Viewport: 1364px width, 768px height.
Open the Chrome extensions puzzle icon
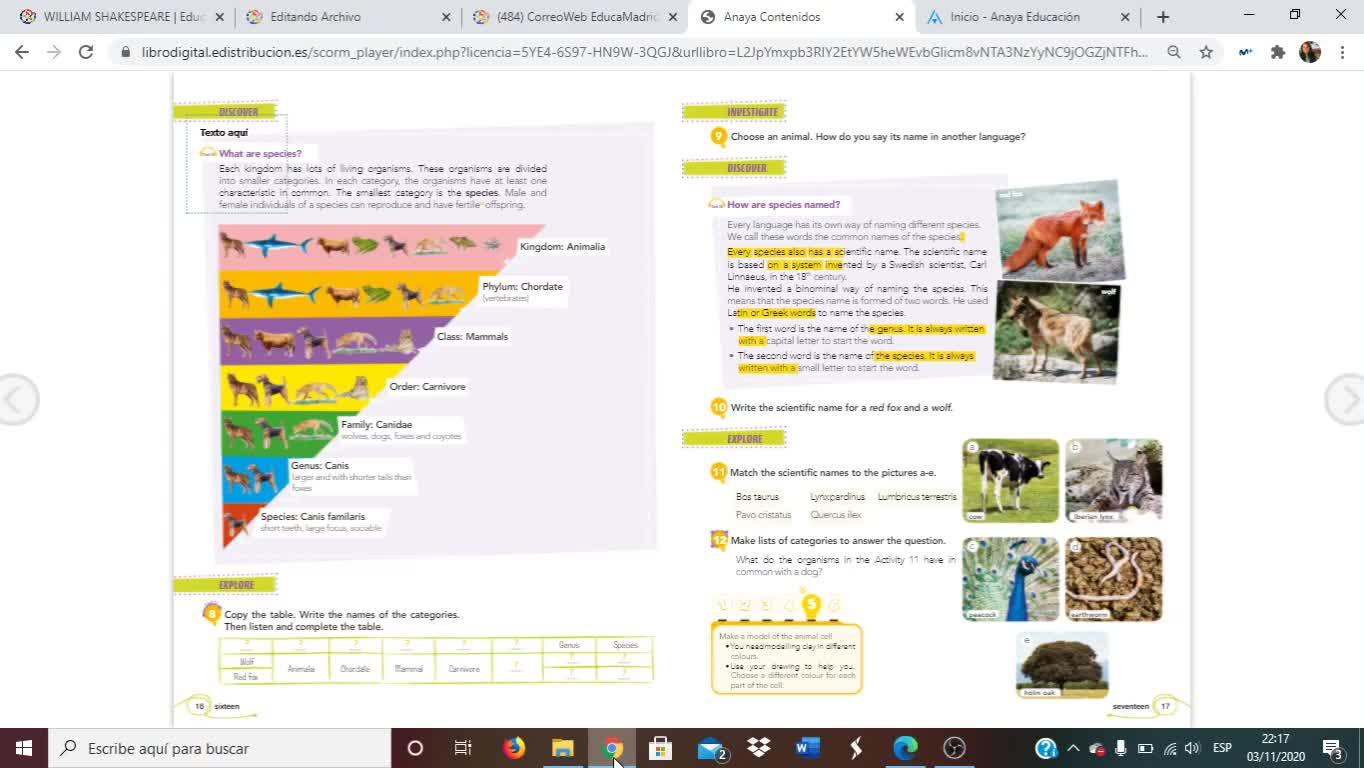(1278, 52)
